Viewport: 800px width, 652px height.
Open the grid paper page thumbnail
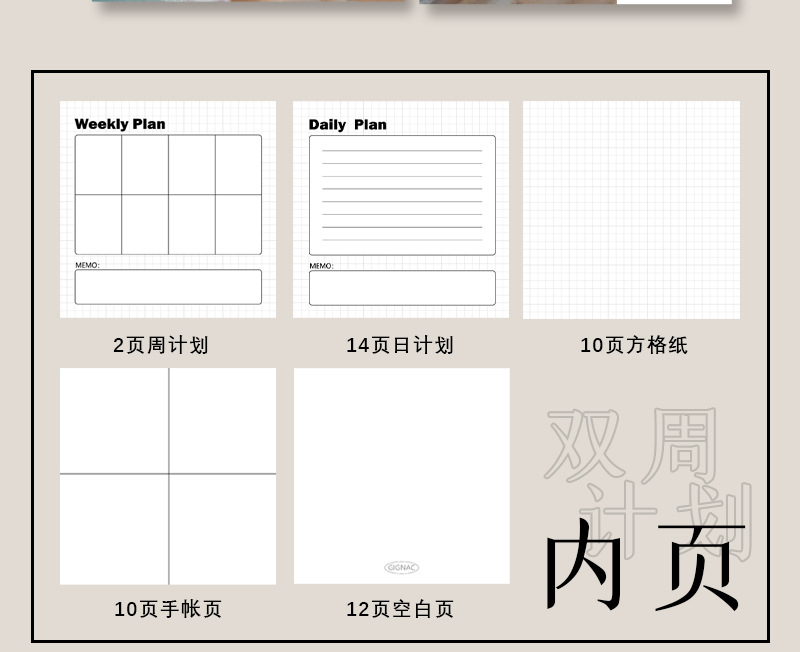click(632, 210)
